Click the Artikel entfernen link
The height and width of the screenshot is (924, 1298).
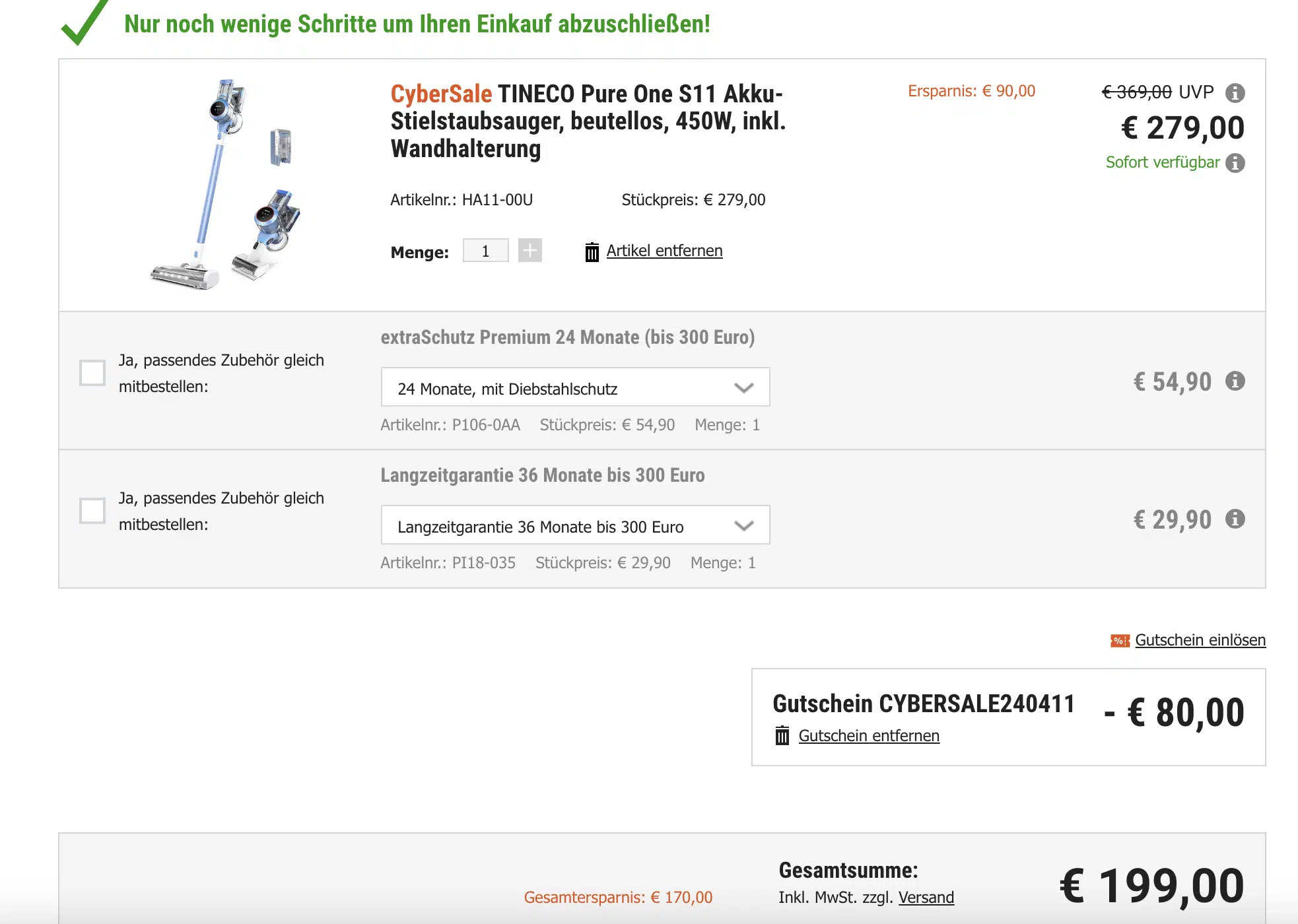coord(664,251)
